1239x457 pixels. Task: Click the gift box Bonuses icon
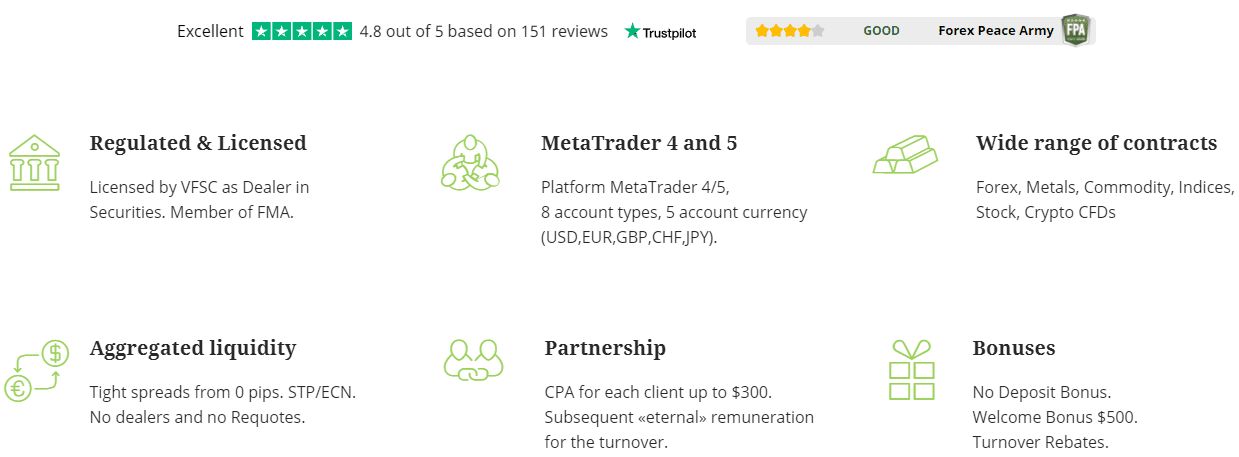tap(911, 370)
